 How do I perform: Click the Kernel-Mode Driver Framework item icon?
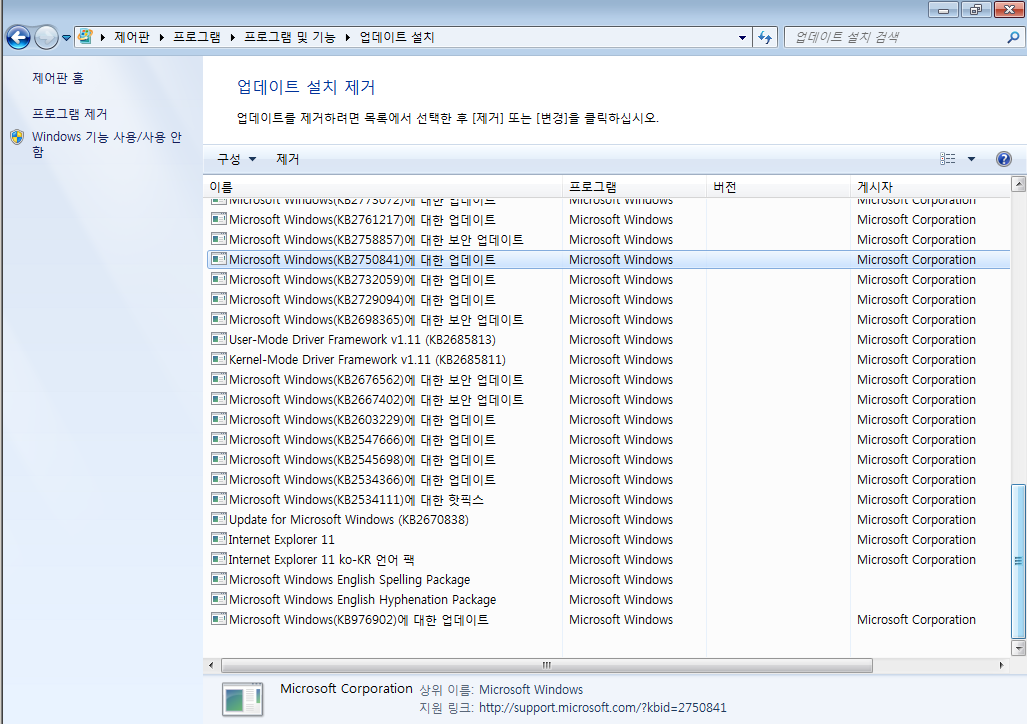pyautogui.click(x=219, y=359)
